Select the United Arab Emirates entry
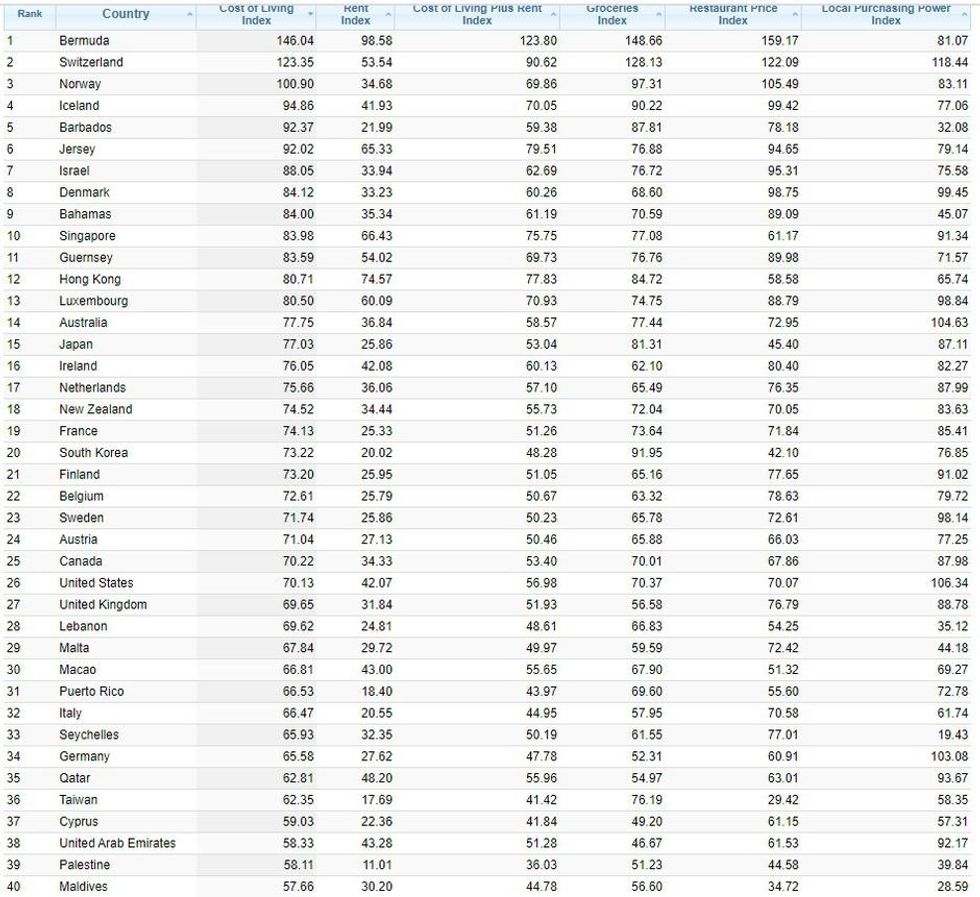This screenshot has width=980, height=897. coord(117,843)
